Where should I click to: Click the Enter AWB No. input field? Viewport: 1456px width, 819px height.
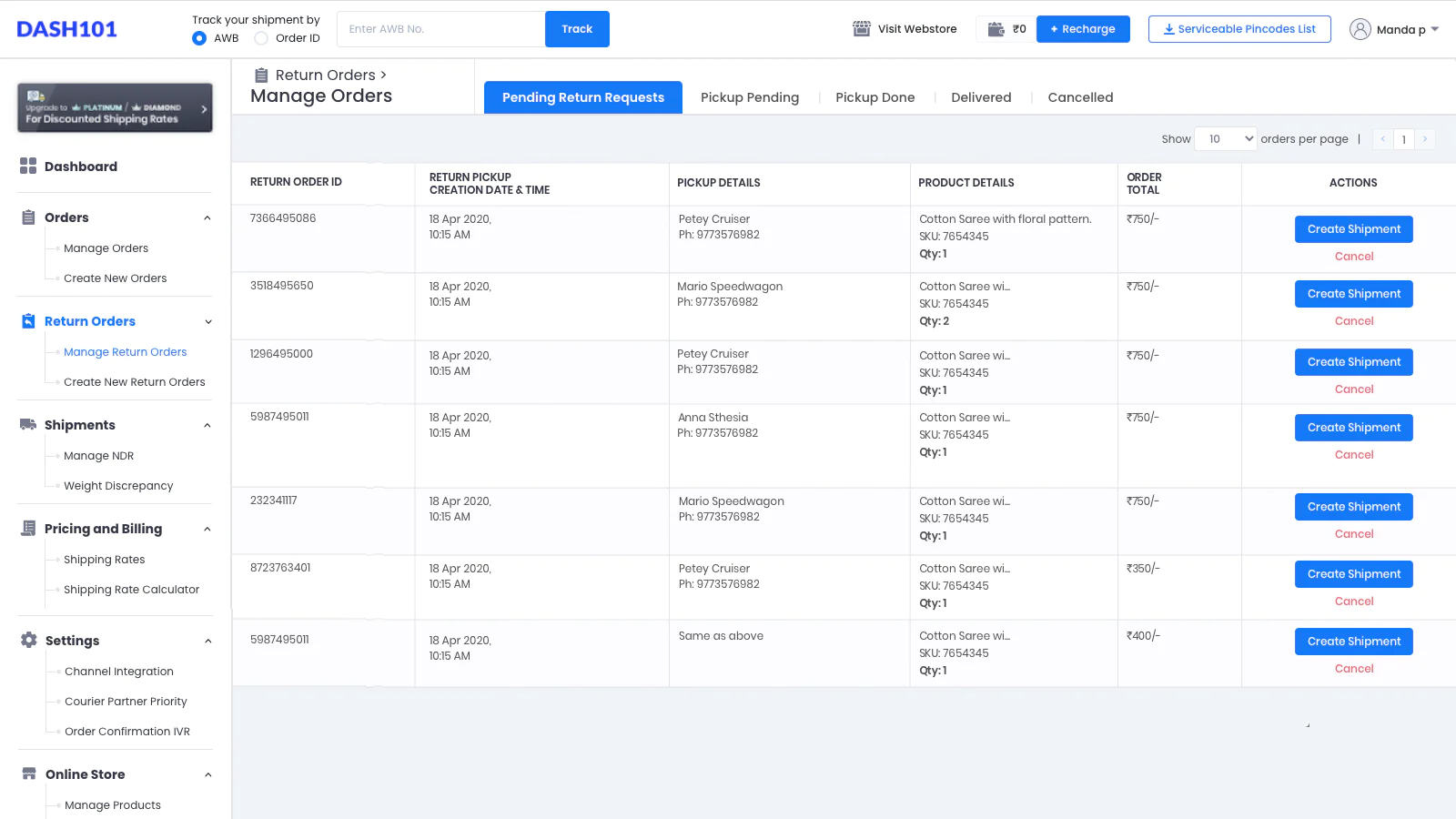[440, 29]
